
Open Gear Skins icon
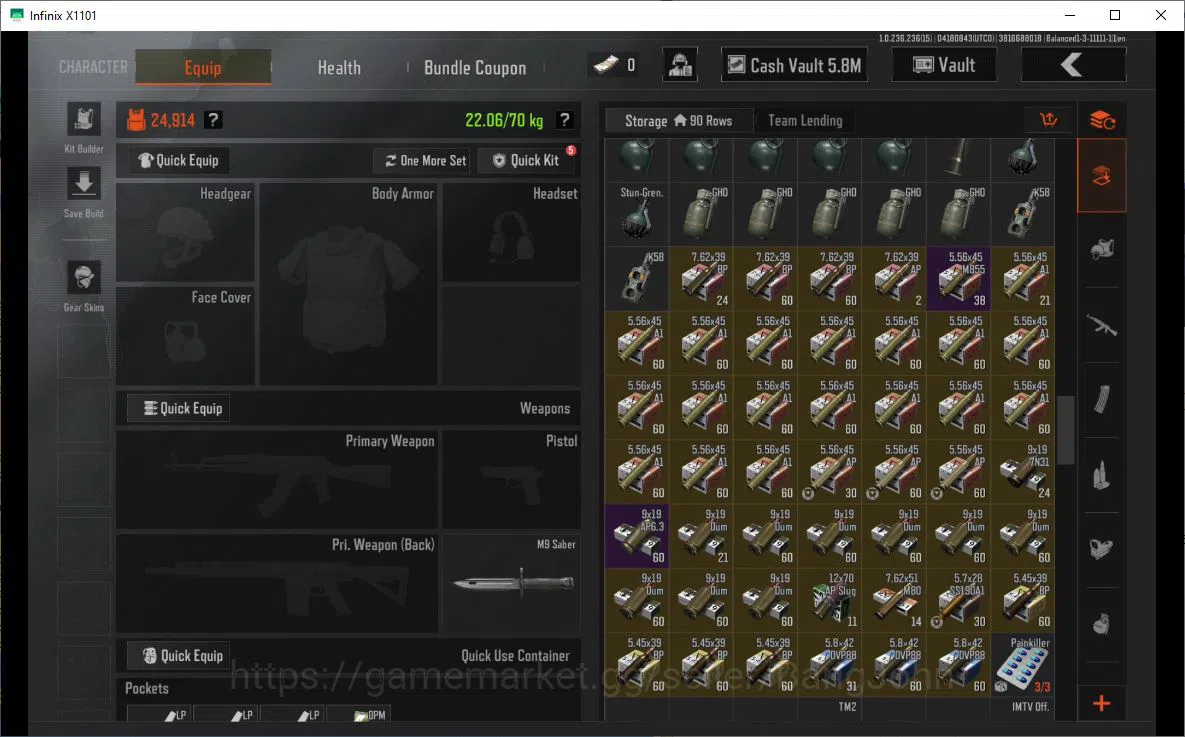coord(84,278)
